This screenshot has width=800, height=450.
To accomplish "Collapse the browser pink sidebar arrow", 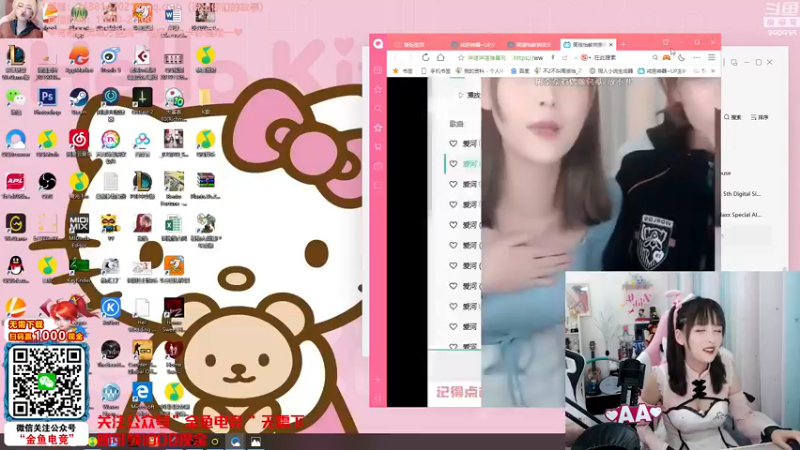I will pyautogui.click(x=378, y=398).
